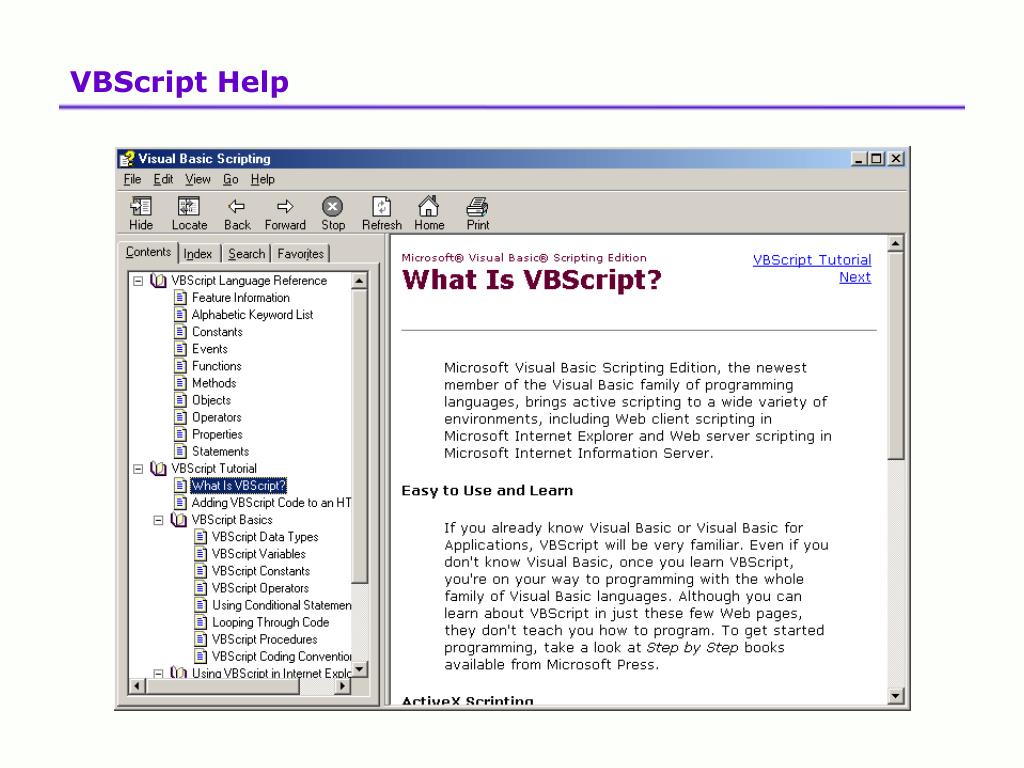Viewport: 1024px width, 768px height.
Task: Click the page icon beside Properties
Action: point(181,434)
